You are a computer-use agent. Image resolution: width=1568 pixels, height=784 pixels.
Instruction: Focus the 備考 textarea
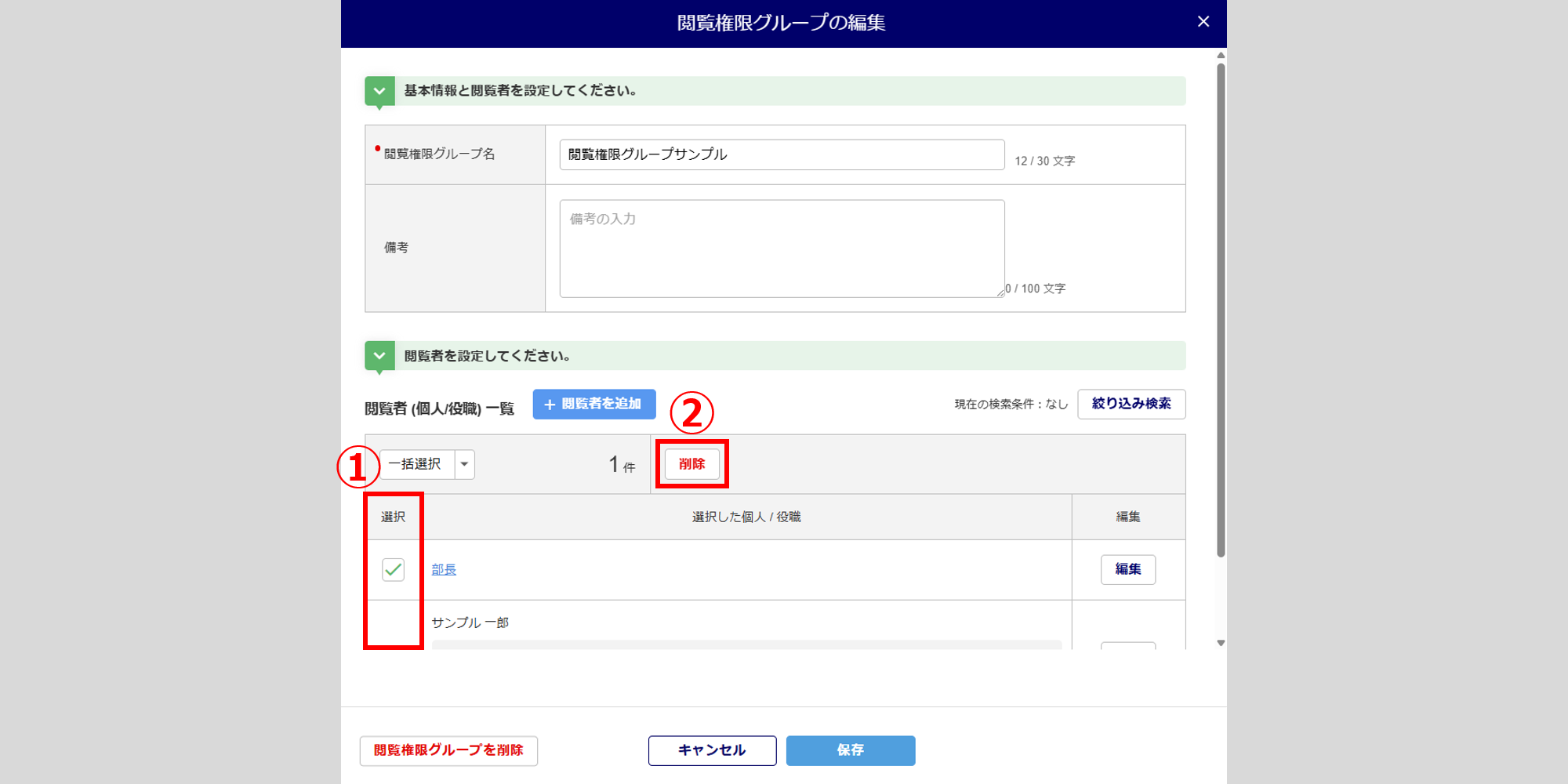click(781, 249)
